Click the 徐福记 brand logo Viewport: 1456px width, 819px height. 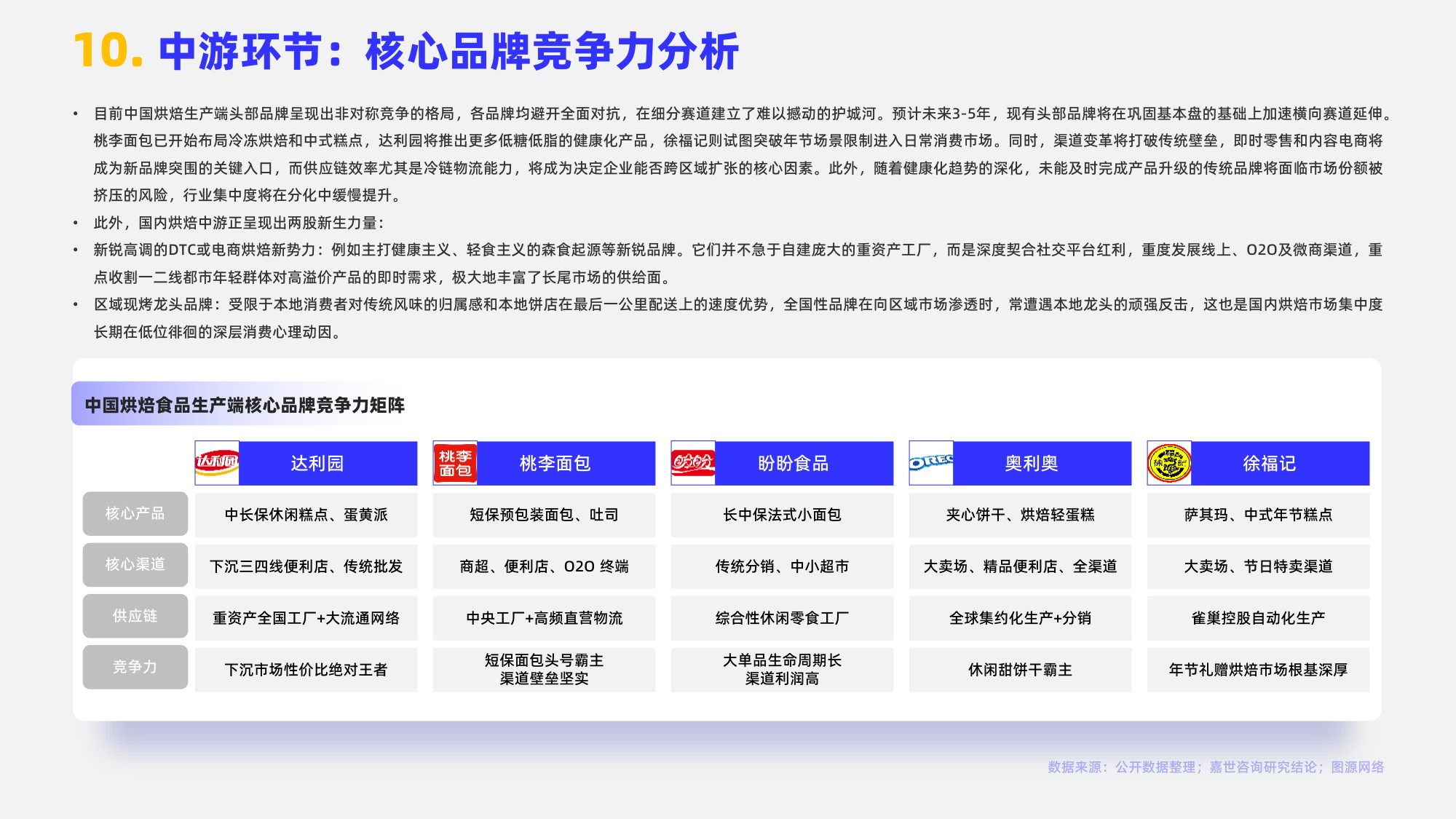pos(1169,463)
